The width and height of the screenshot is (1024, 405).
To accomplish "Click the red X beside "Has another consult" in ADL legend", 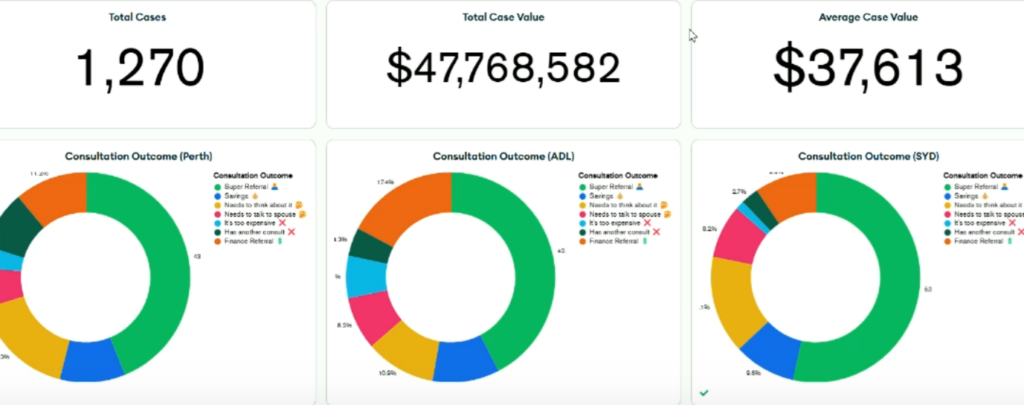I will (x=655, y=232).
